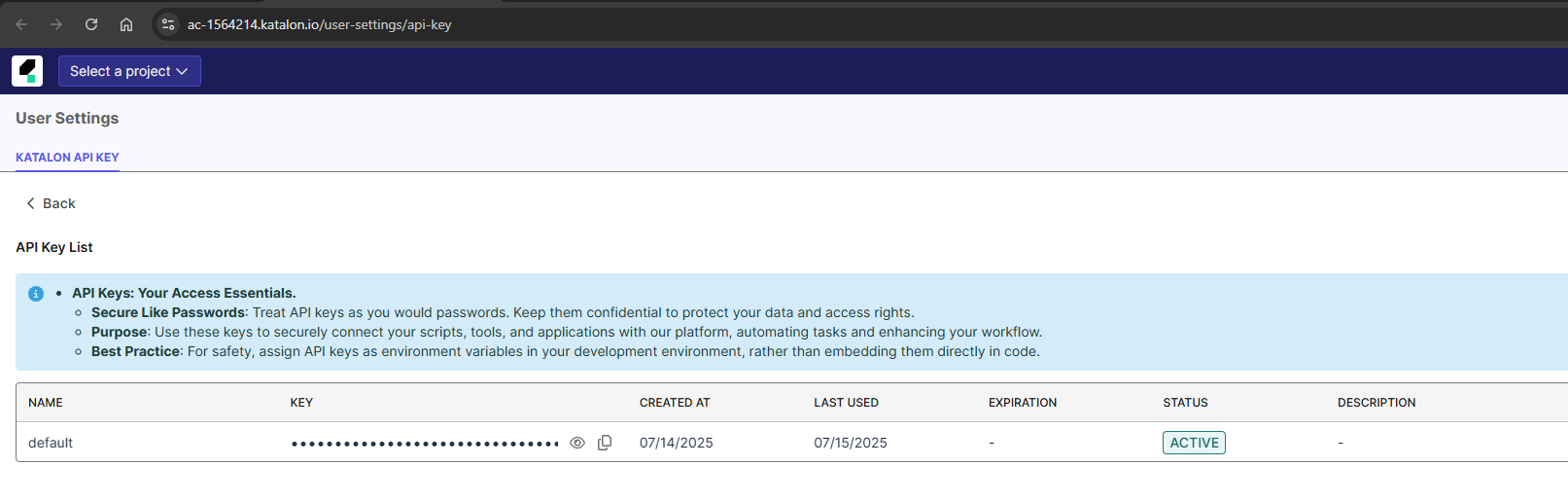
Task: Click the CREATED AT column header
Action: point(675,403)
